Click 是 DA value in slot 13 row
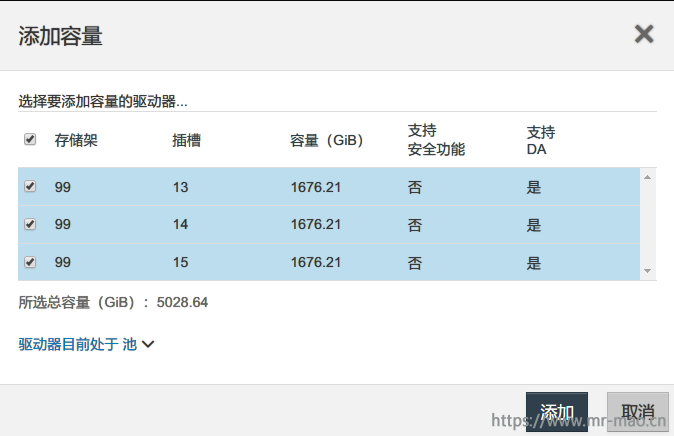 (533, 187)
